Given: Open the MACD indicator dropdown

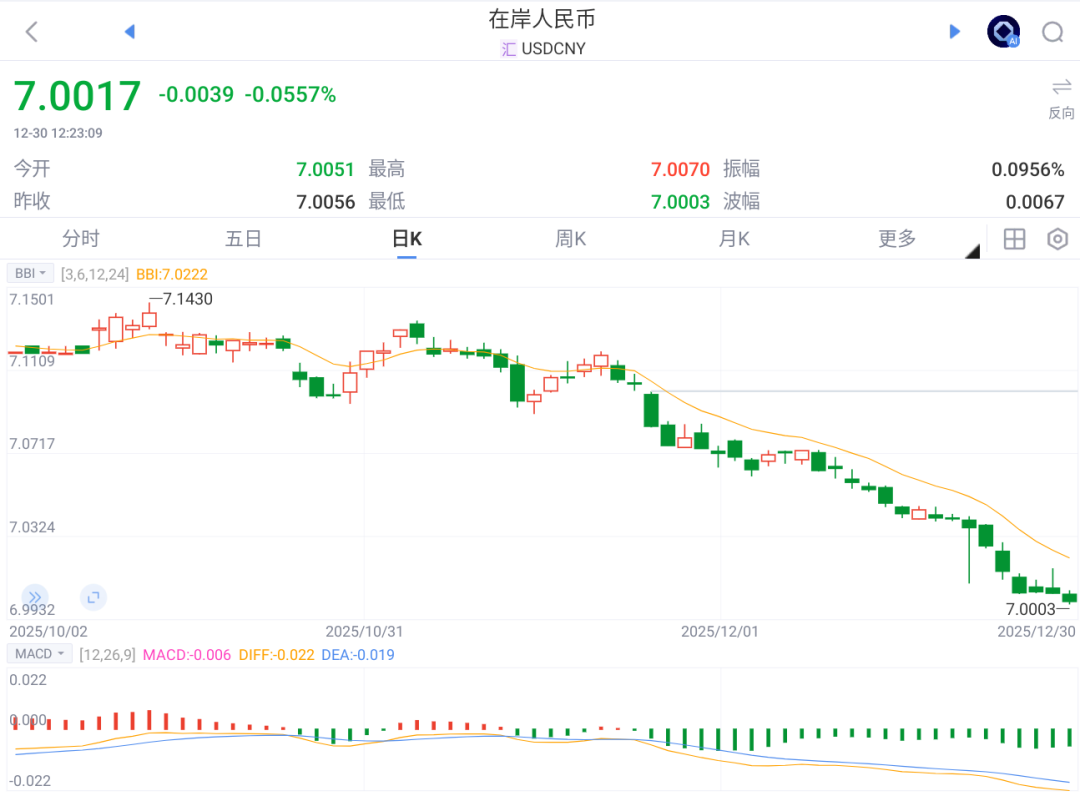Looking at the screenshot, I should (39, 654).
